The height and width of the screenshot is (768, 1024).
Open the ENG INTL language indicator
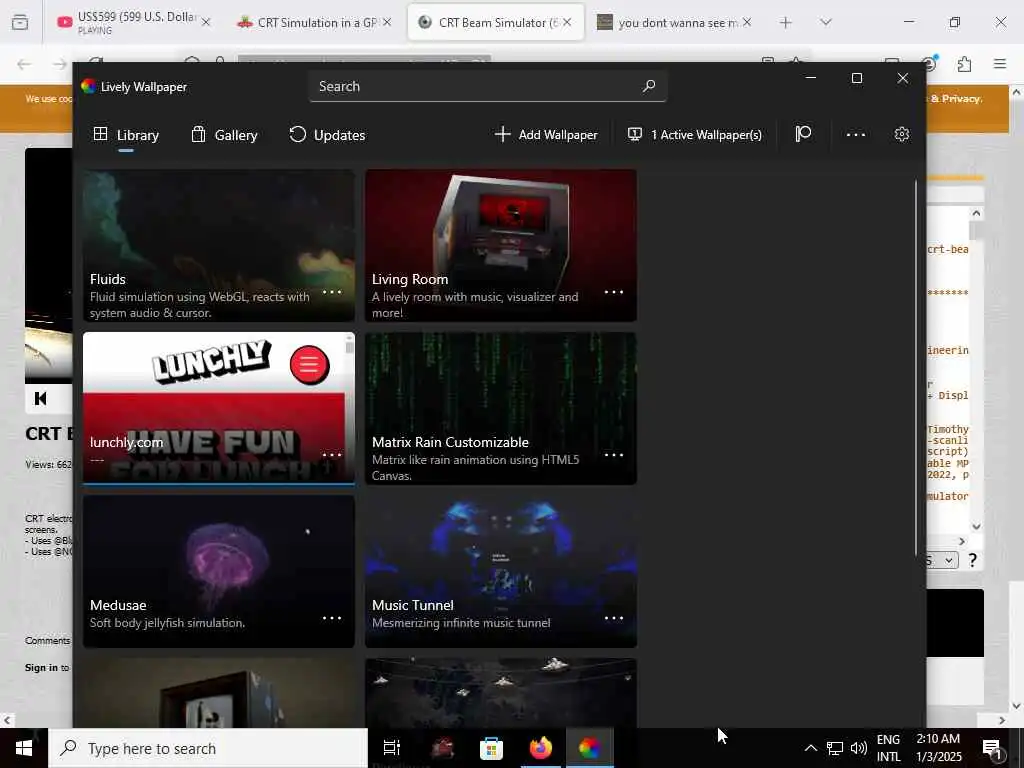(x=888, y=748)
